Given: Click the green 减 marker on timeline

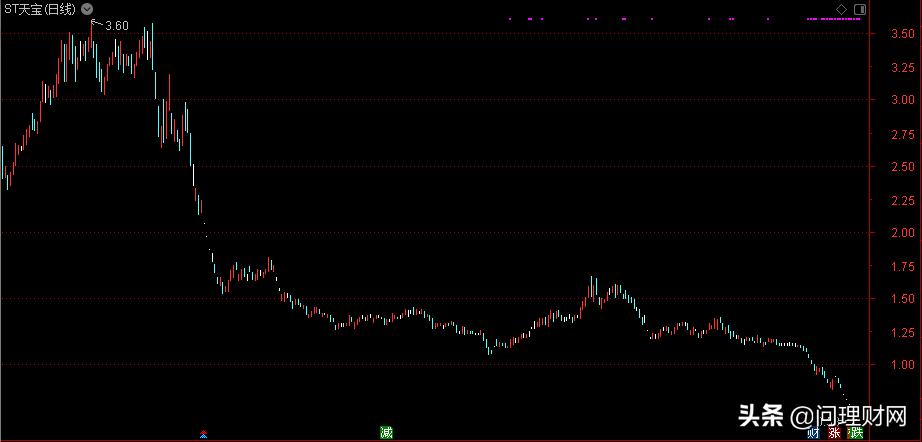Looking at the screenshot, I should click(x=386, y=432).
